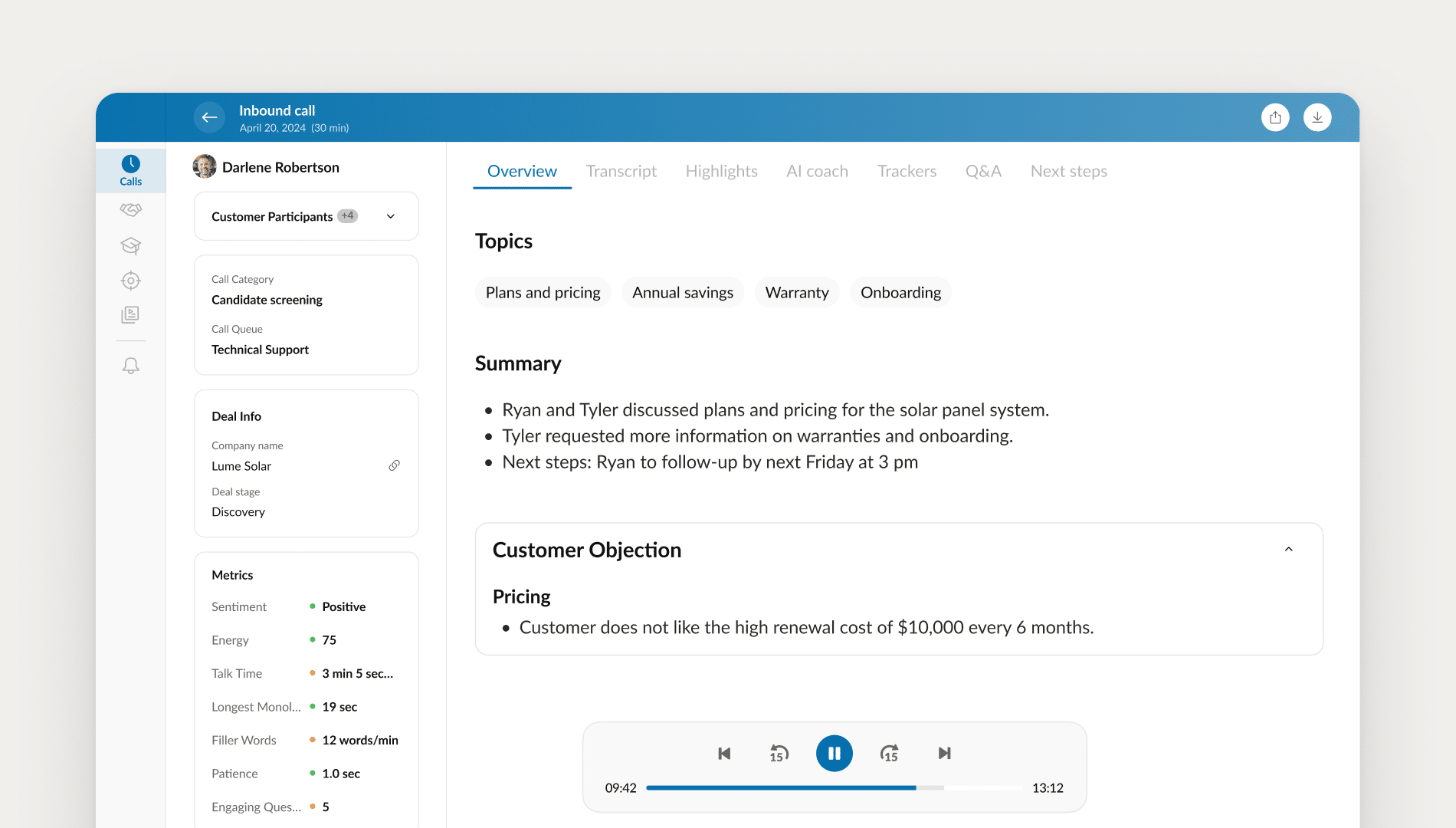Image resolution: width=1456 pixels, height=828 pixels.
Task: Select the Plans and pricing topic chip
Action: pyautogui.click(x=543, y=292)
